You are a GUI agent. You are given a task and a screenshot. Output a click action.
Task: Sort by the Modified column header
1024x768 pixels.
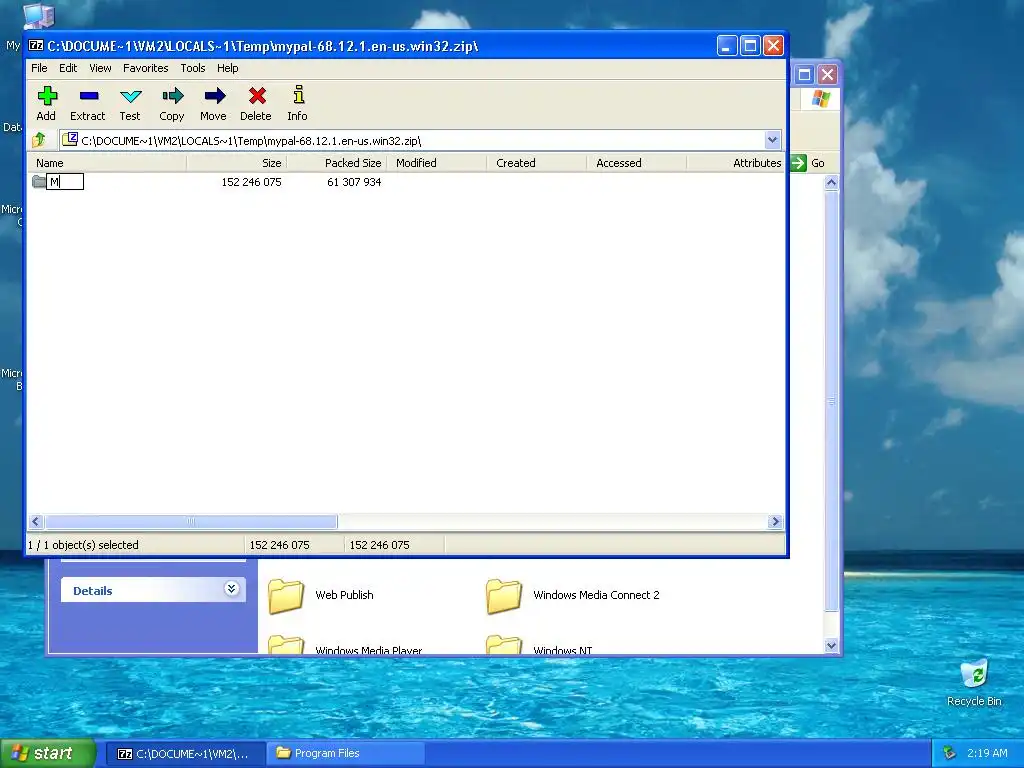[436, 163]
